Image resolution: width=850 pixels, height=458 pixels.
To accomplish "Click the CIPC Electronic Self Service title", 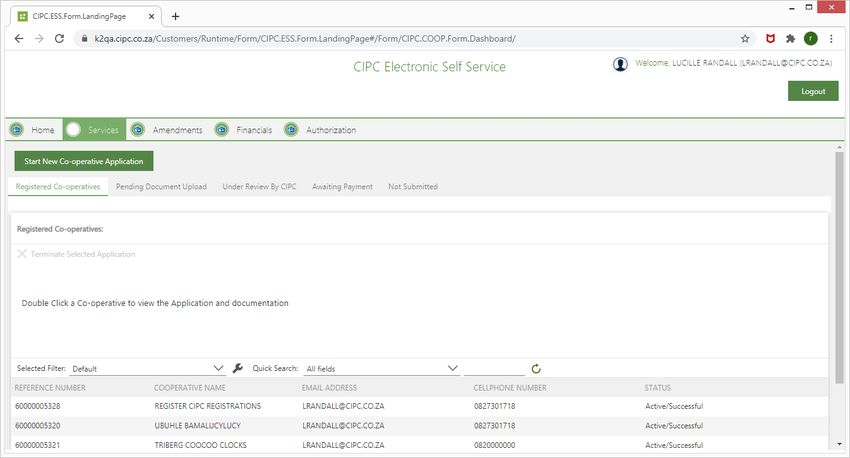I will click(x=429, y=67).
